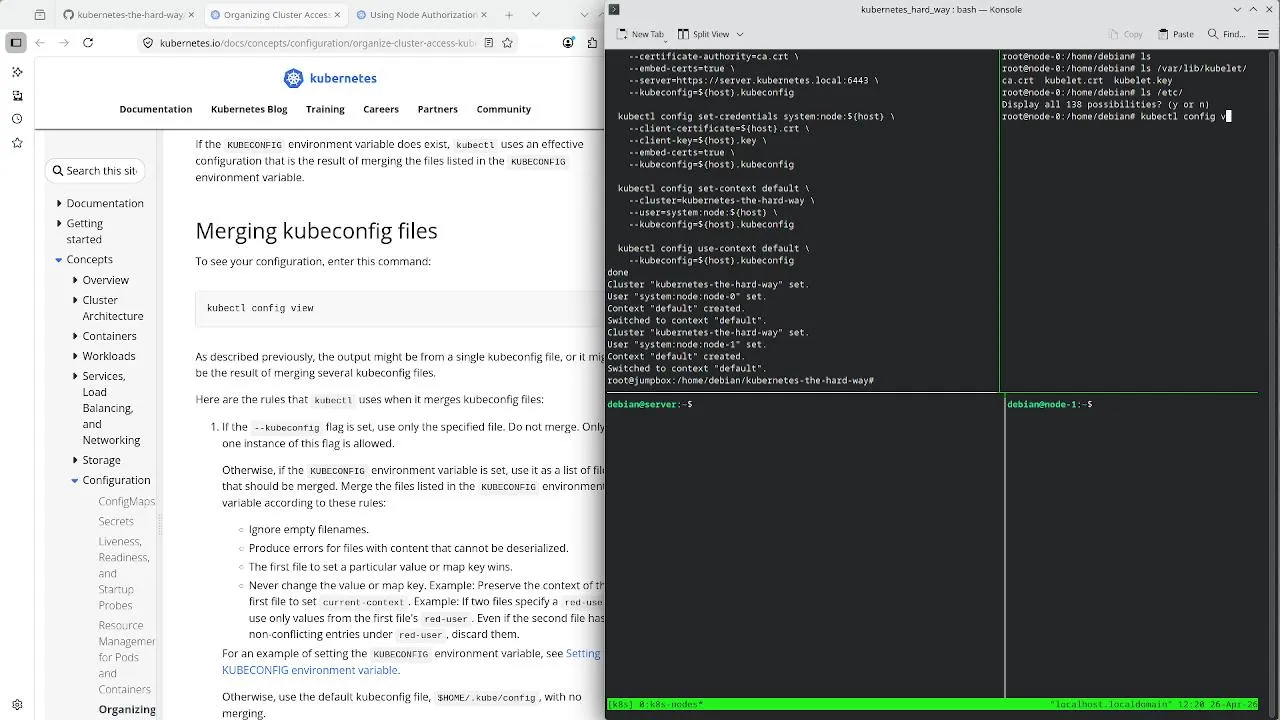
Task: Click the Kubernetes logo
Action: pos(330,78)
